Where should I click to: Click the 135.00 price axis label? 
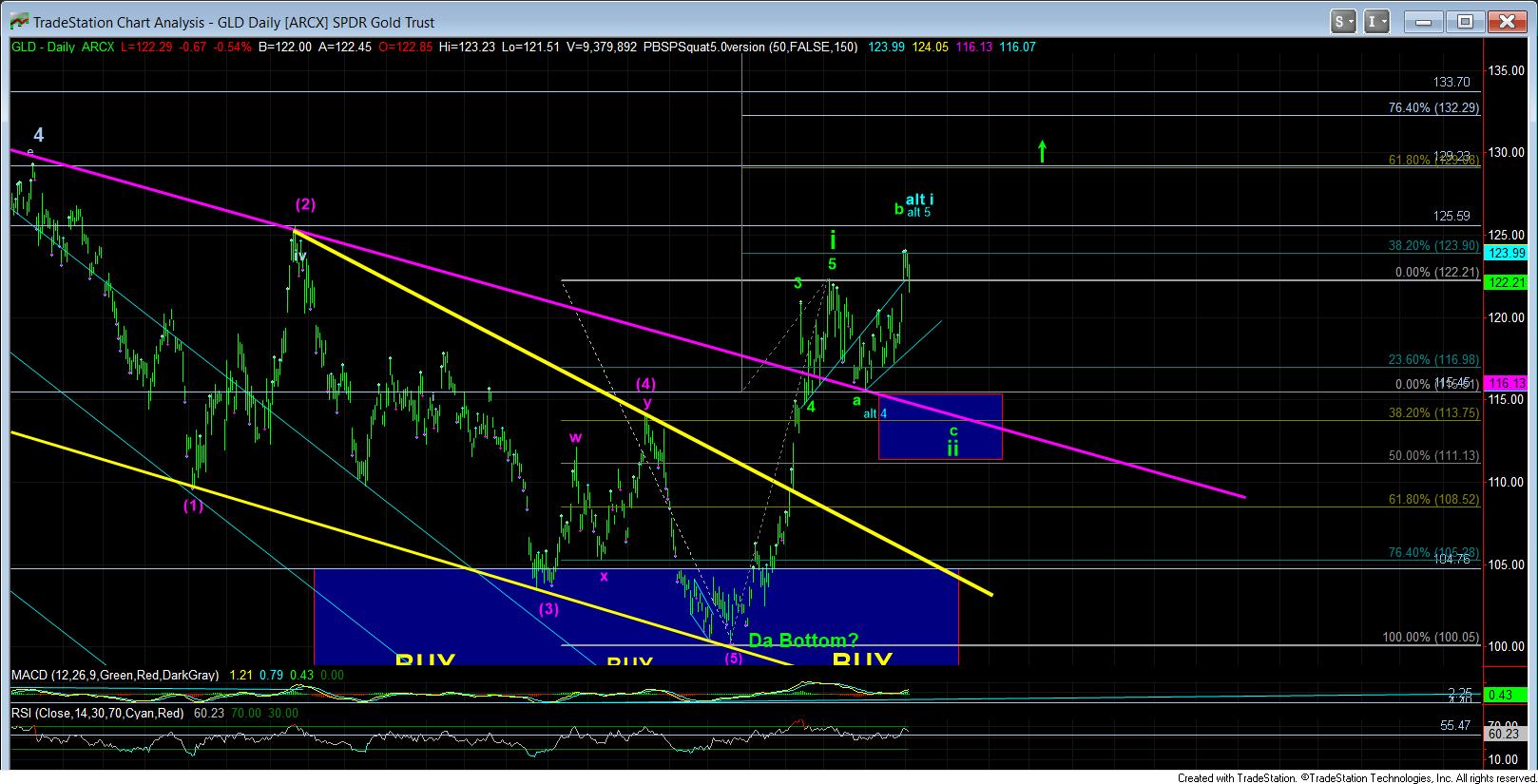(1509, 70)
